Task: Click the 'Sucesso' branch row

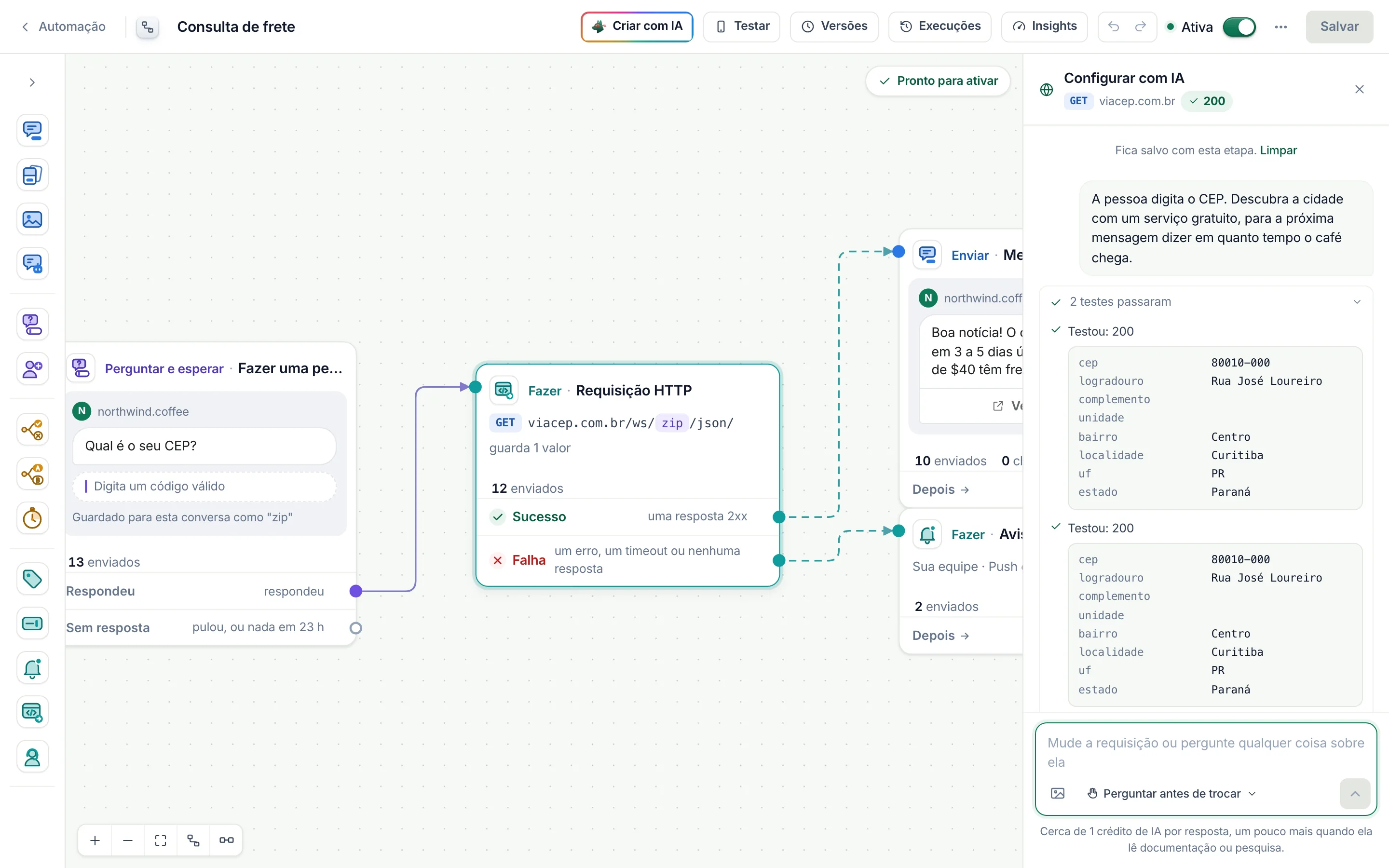Action: pyautogui.click(x=628, y=516)
